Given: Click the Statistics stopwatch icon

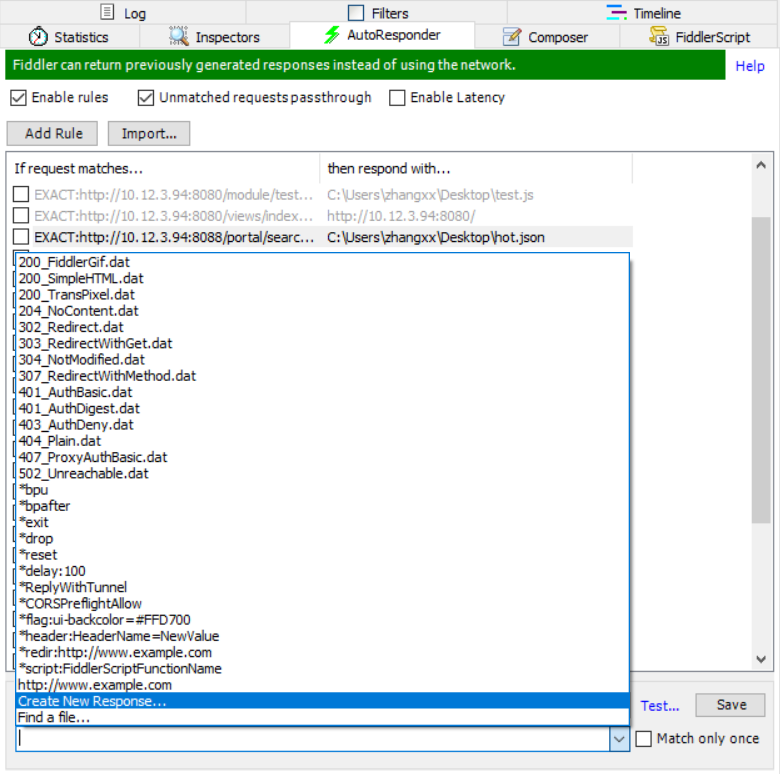Looking at the screenshot, I should point(38,36).
